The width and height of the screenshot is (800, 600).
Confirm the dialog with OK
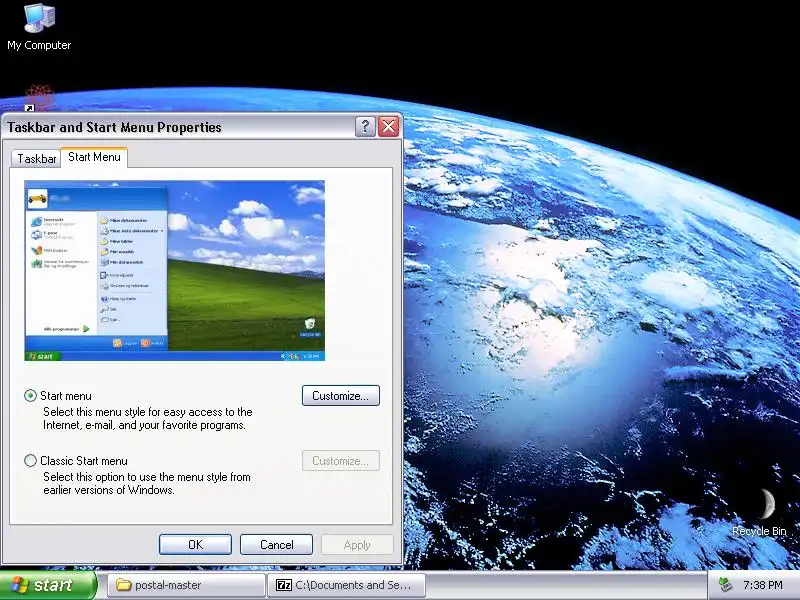point(195,544)
